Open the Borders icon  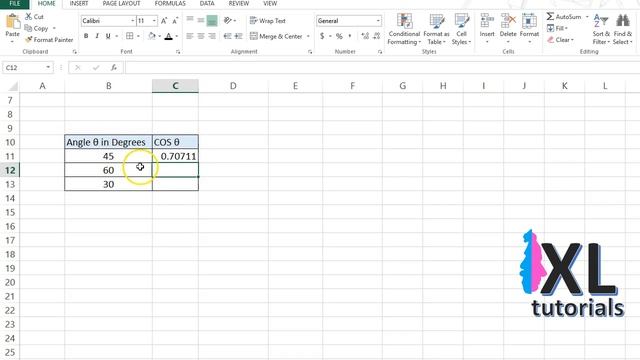(x=130, y=36)
